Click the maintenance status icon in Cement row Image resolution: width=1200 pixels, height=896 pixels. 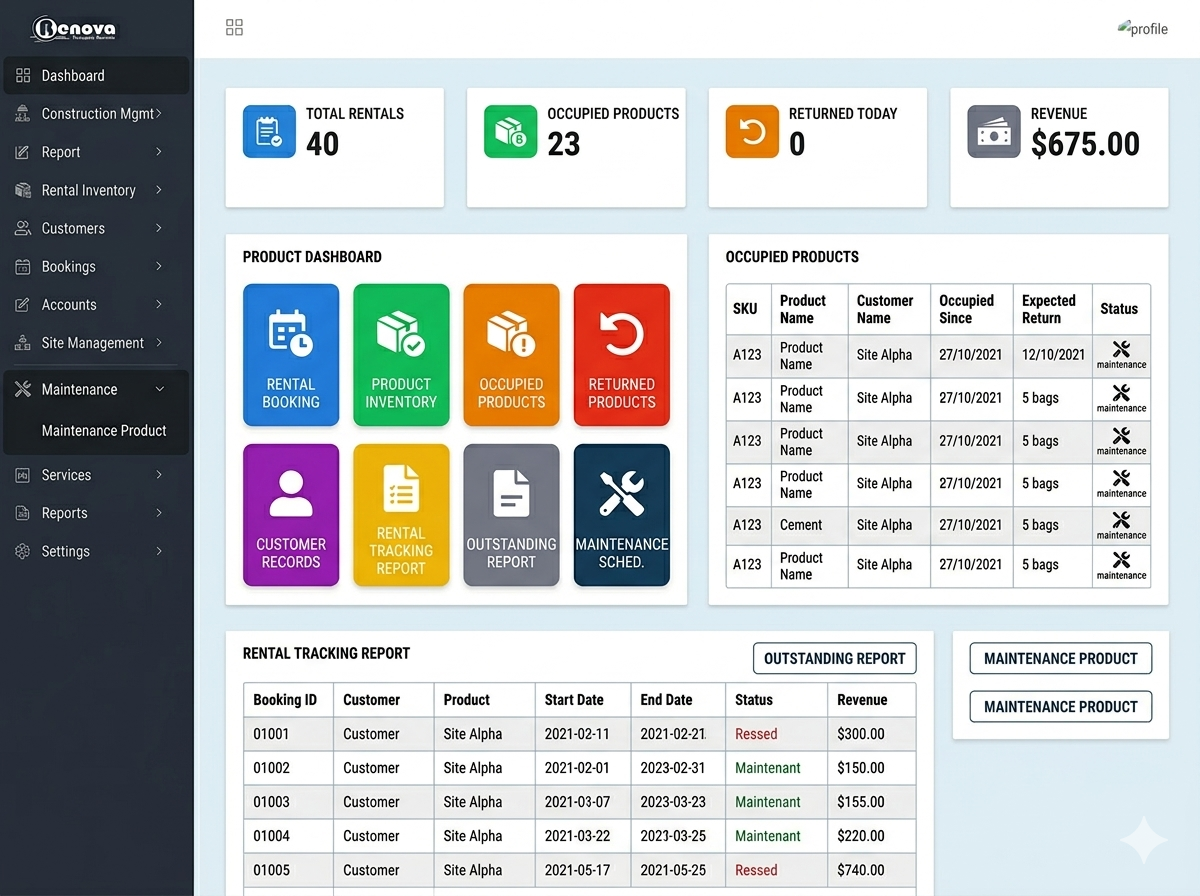point(1121,525)
